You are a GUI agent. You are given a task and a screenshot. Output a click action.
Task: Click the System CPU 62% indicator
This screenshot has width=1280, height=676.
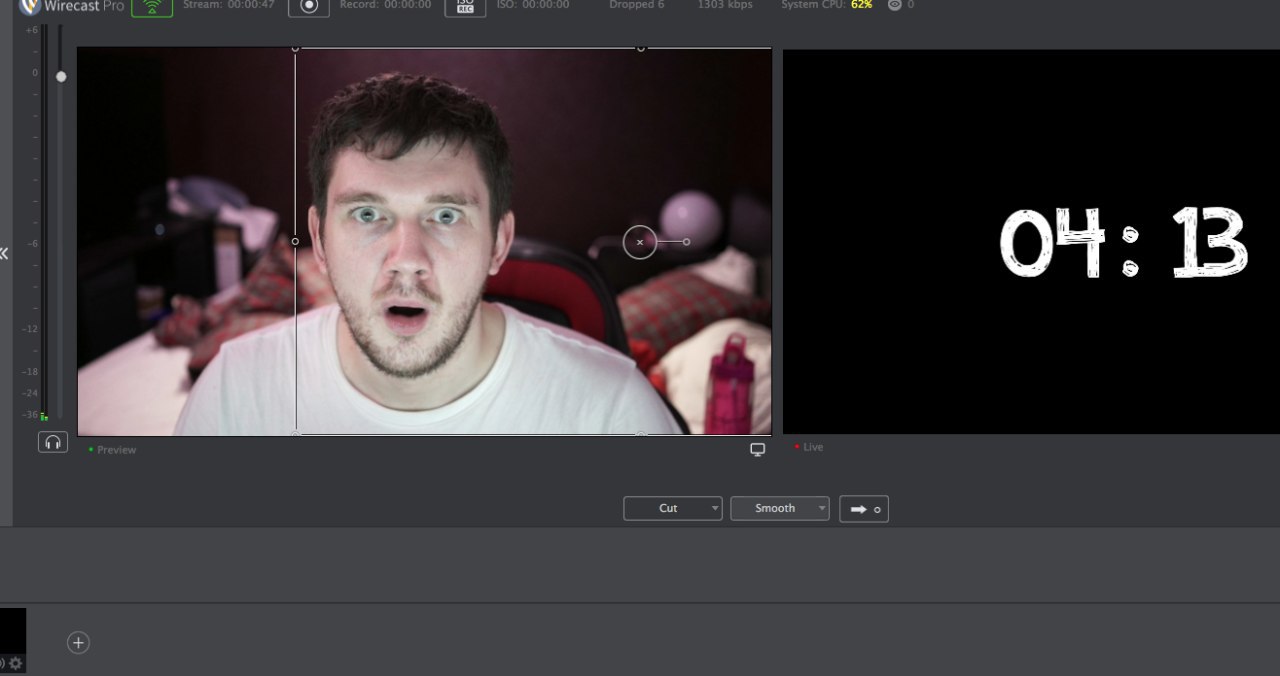827,5
